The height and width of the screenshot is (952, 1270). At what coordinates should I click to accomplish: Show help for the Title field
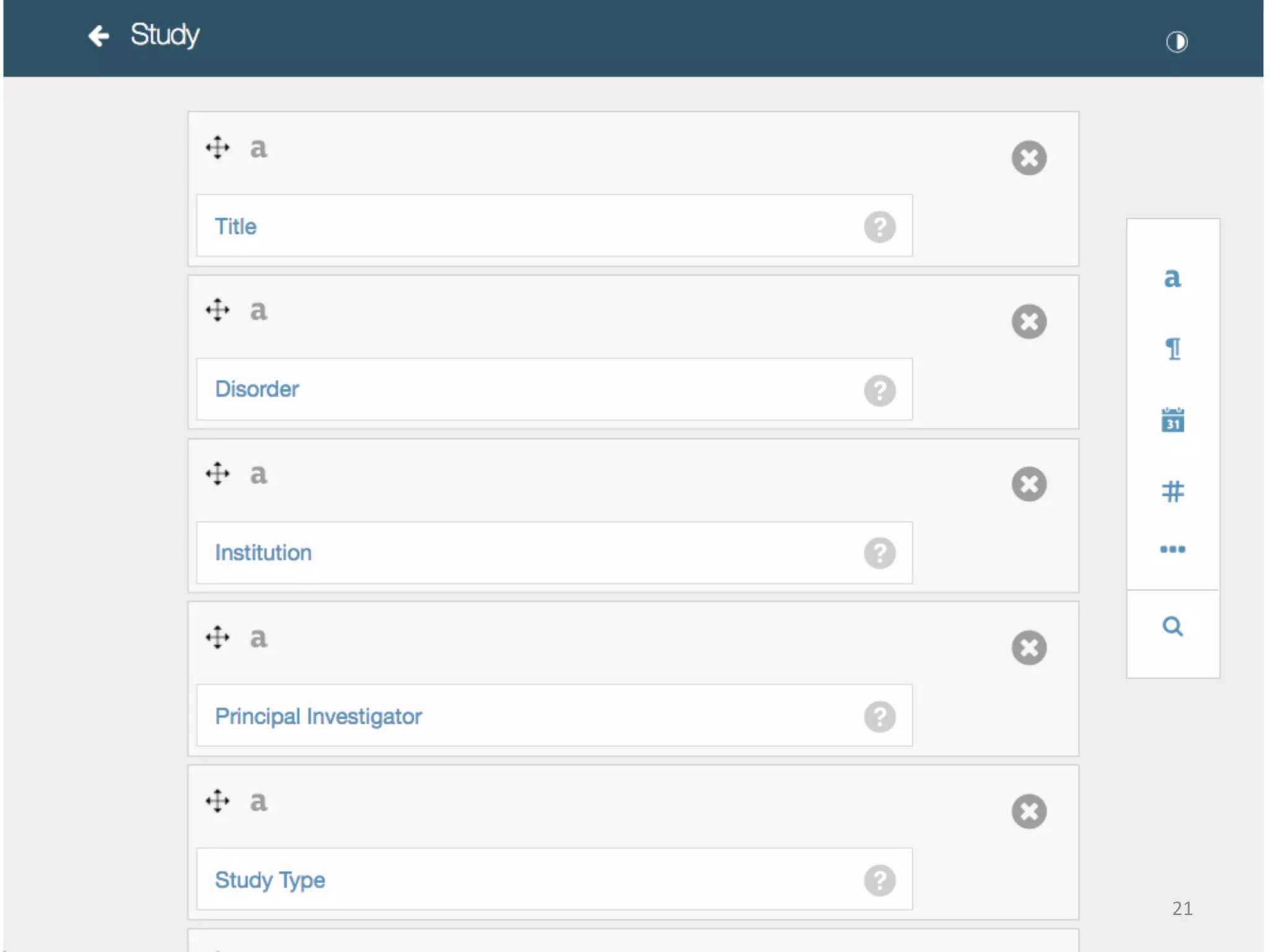pyautogui.click(x=879, y=227)
